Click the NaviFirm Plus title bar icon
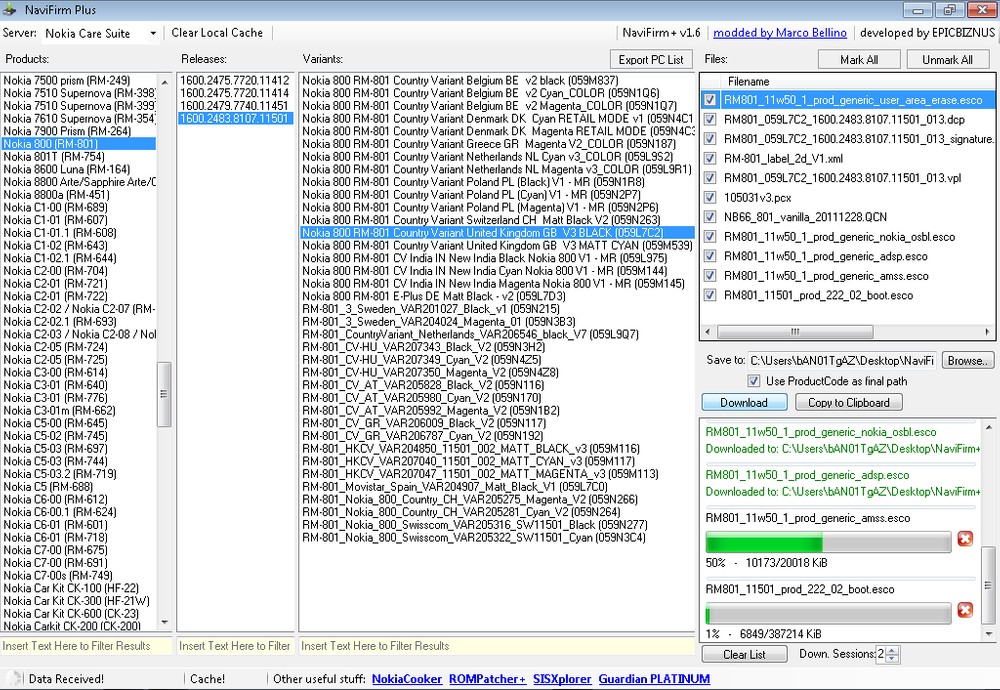 (10, 10)
